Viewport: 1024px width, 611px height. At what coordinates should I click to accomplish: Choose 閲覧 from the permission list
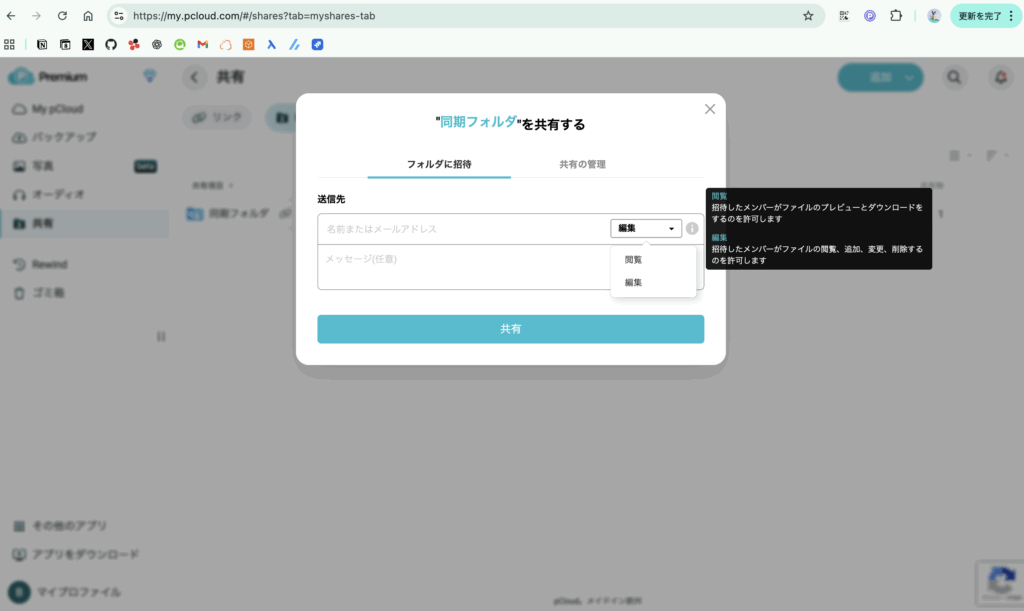[634, 260]
